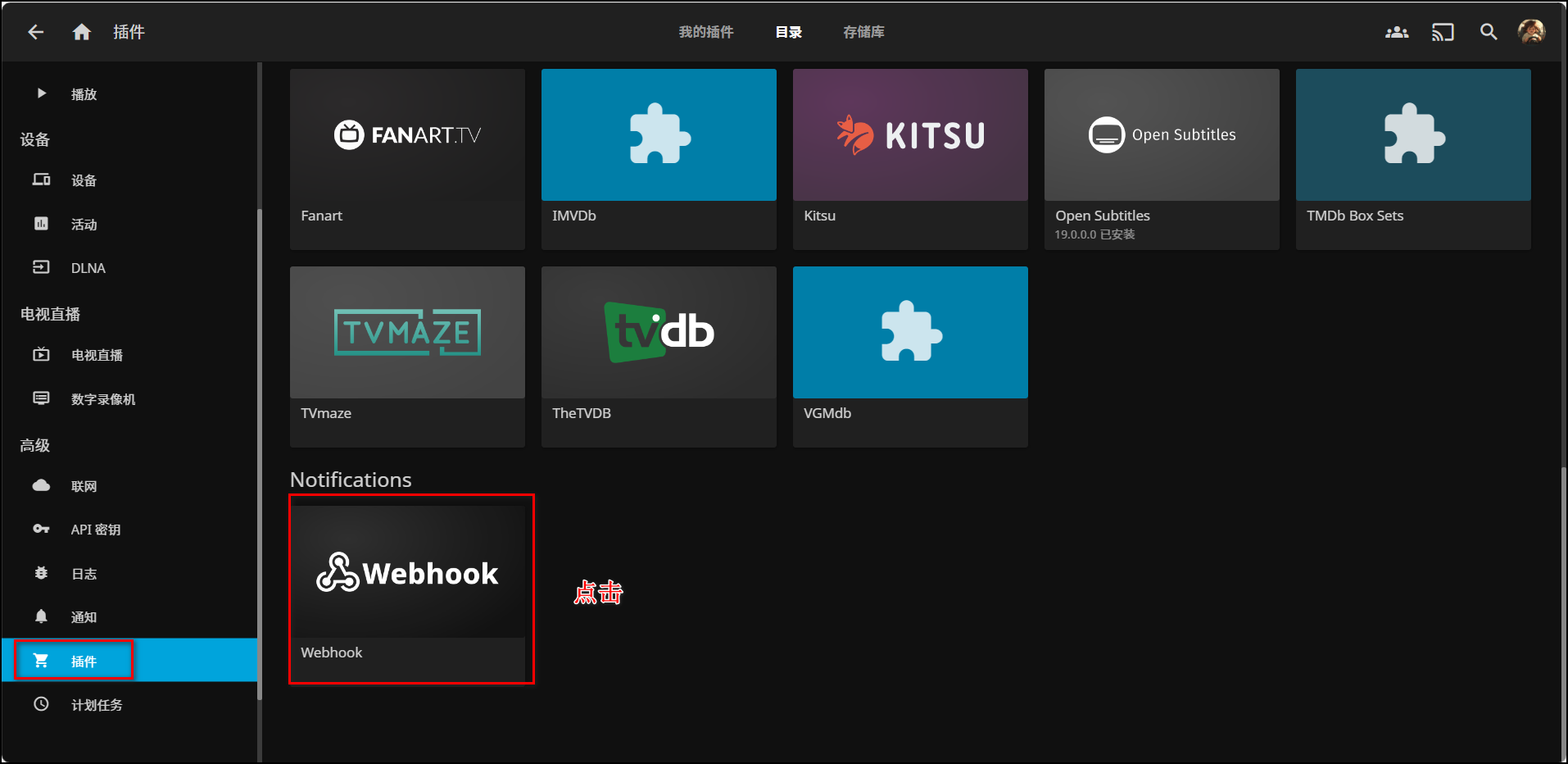This screenshot has height=764, width=1568.
Task: Click the cast to device icon
Action: (x=1442, y=32)
